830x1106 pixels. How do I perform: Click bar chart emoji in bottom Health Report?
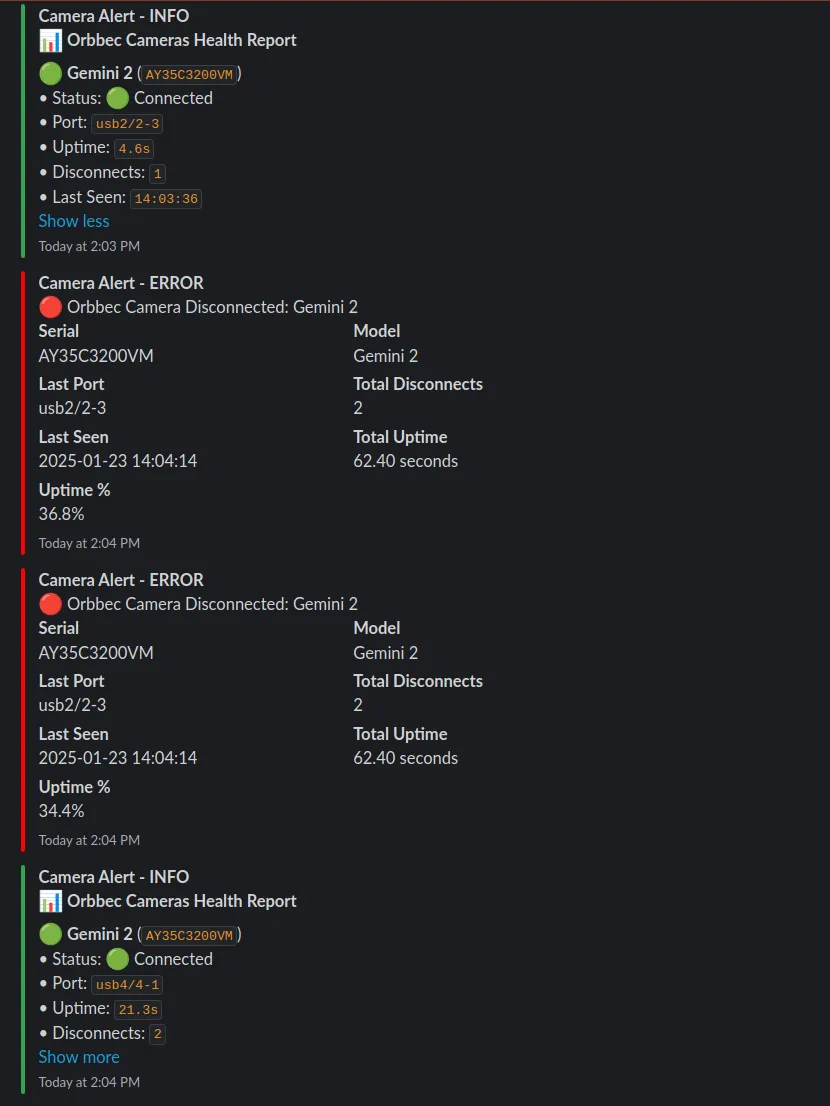coord(50,901)
